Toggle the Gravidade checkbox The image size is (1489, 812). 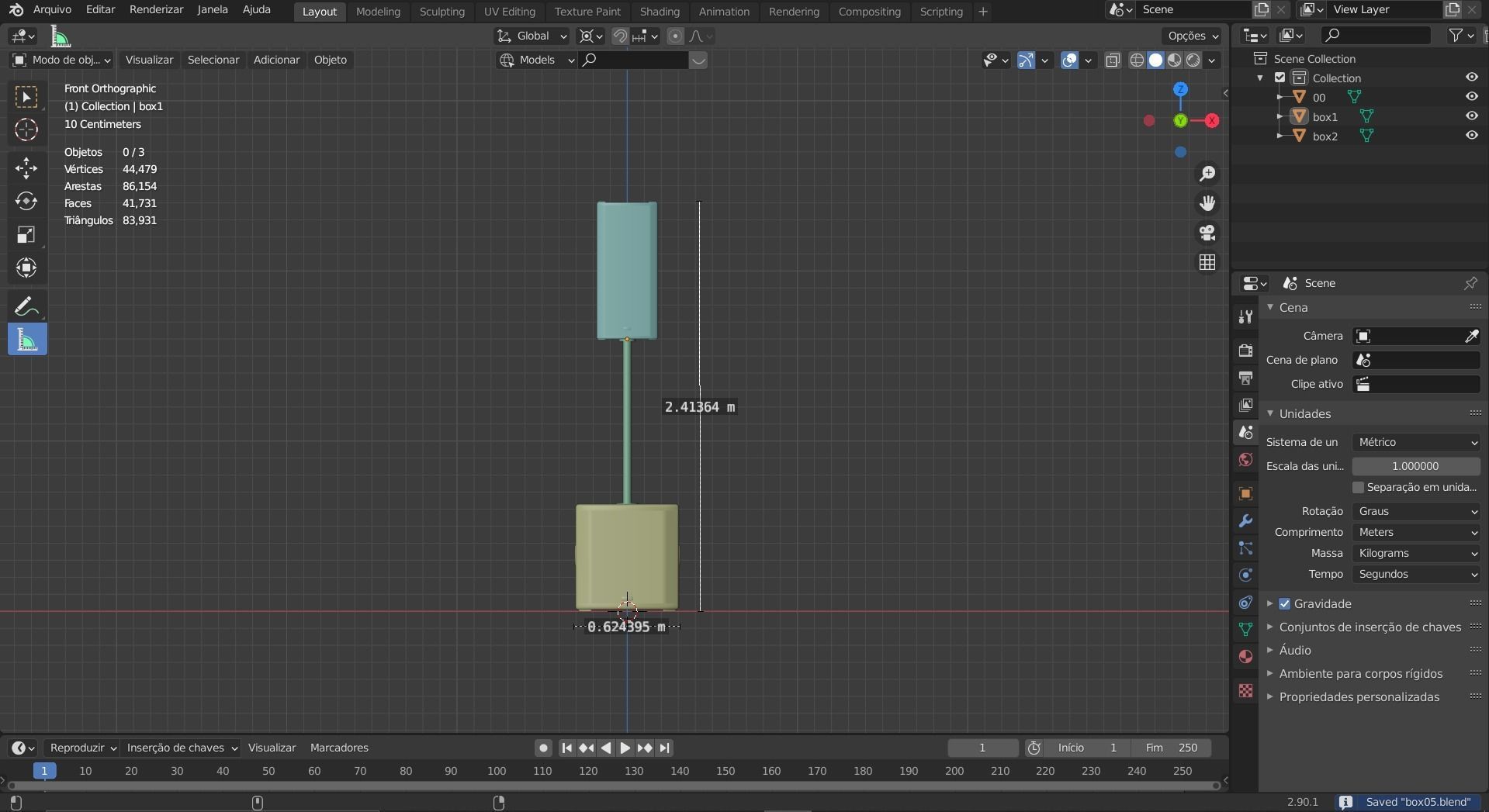point(1284,603)
